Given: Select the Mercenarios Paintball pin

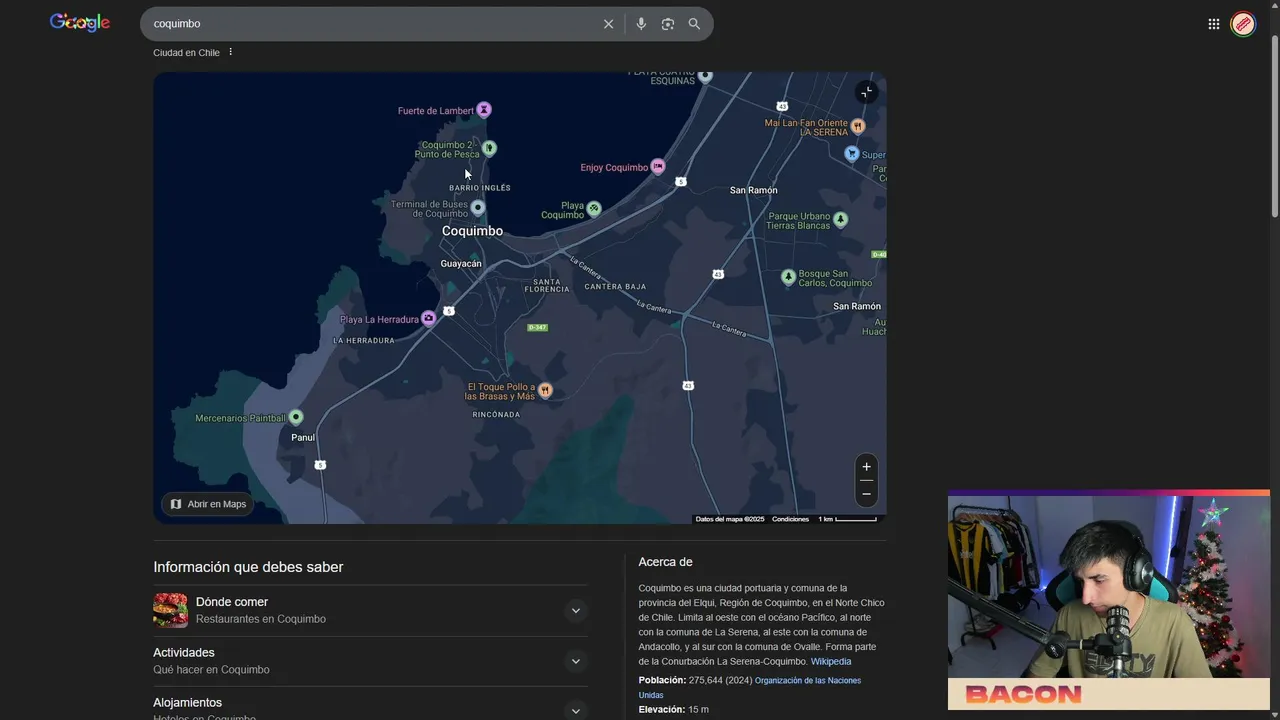Looking at the screenshot, I should tap(296, 417).
